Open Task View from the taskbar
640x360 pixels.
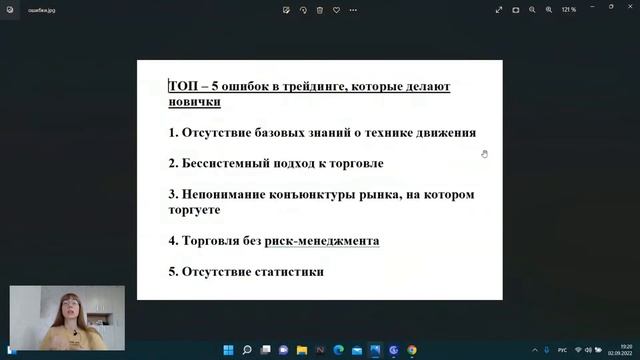tap(265, 350)
